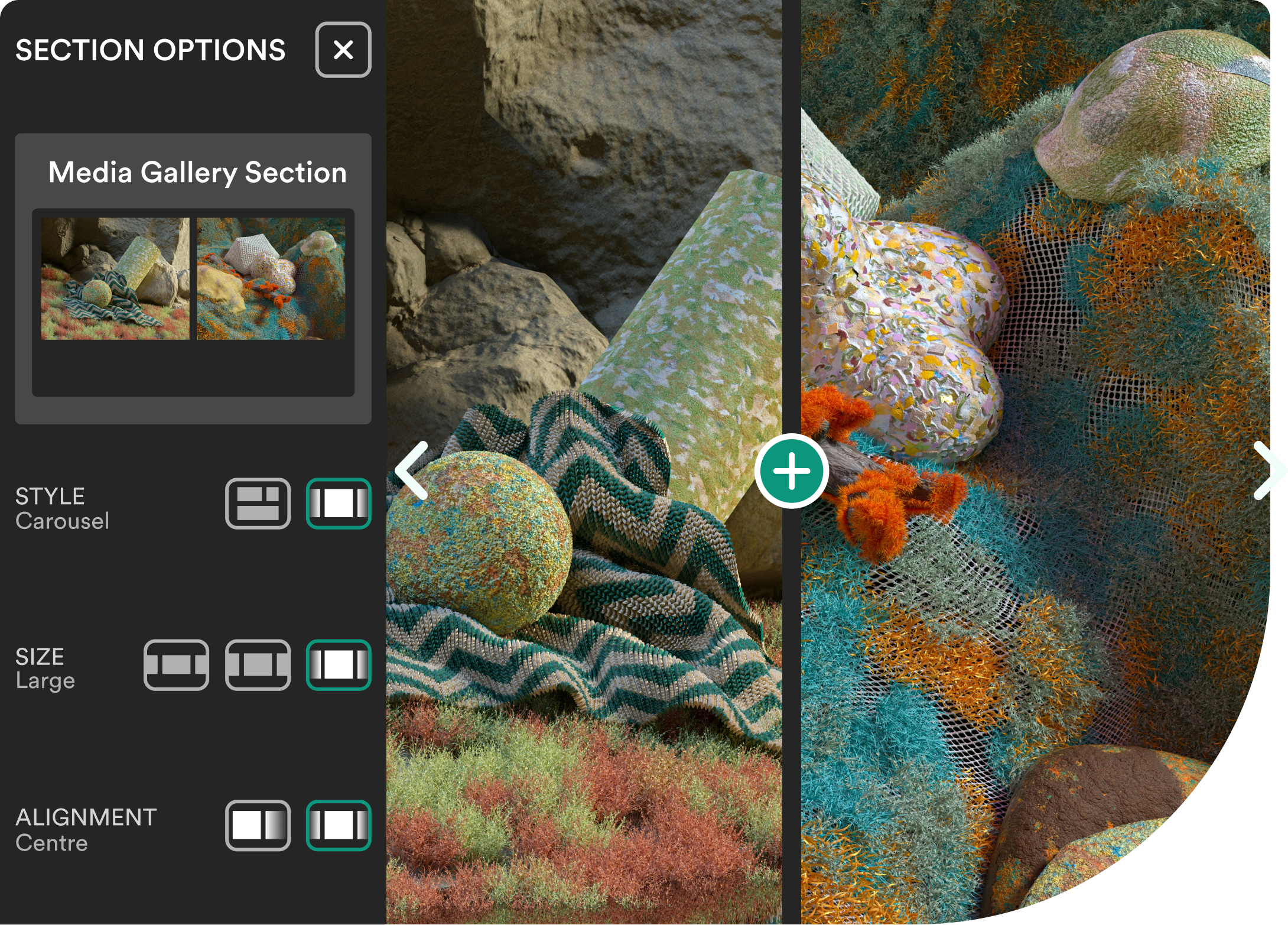
Task: Set alignment to left icon
Action: tap(258, 826)
